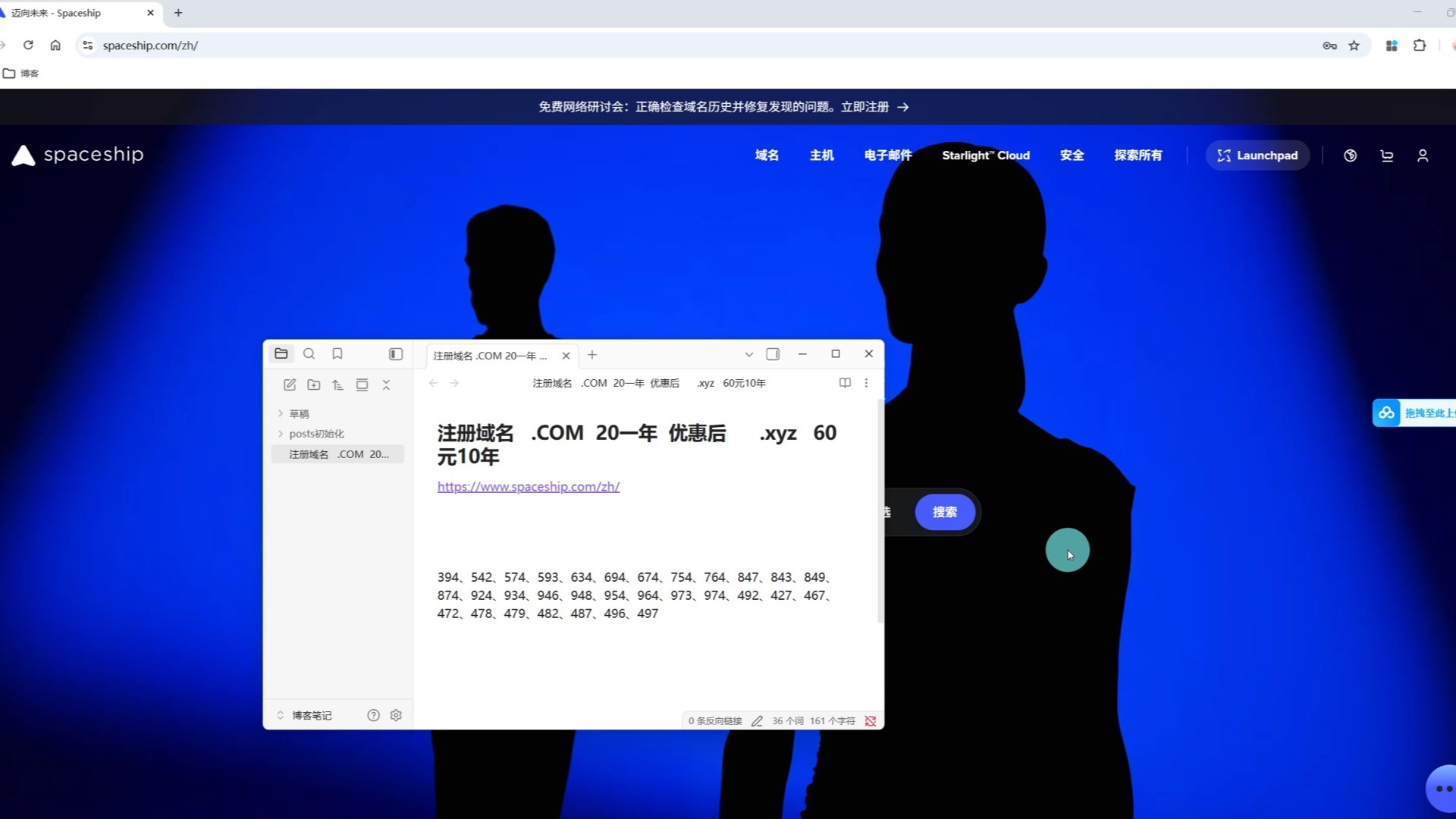Open the shopping cart on Spaceship
Viewport: 1456px width, 819px height.
pos(1387,155)
